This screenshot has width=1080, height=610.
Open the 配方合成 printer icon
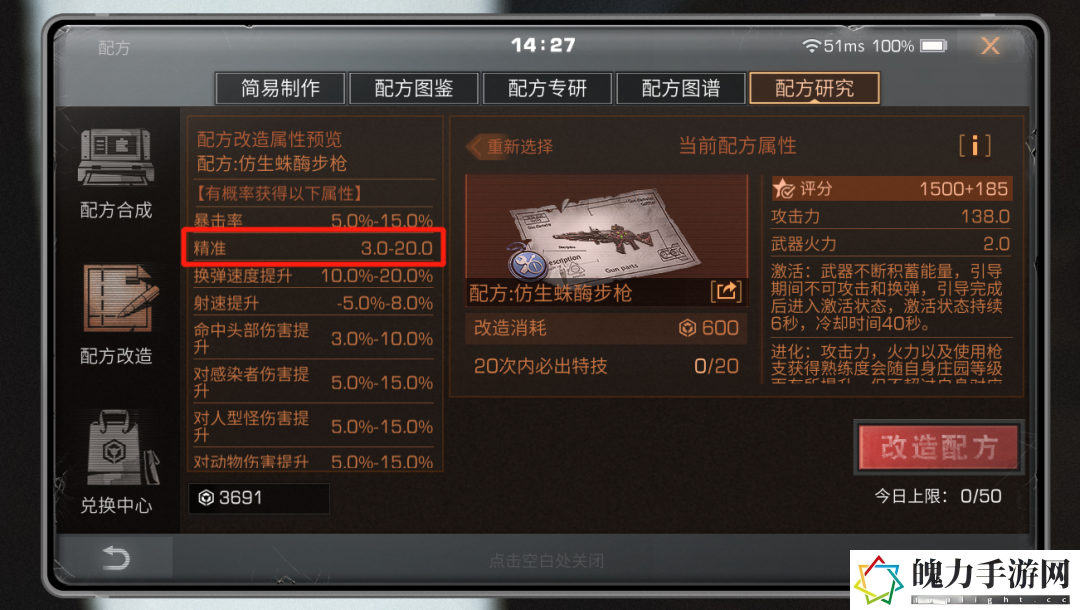tap(116, 157)
